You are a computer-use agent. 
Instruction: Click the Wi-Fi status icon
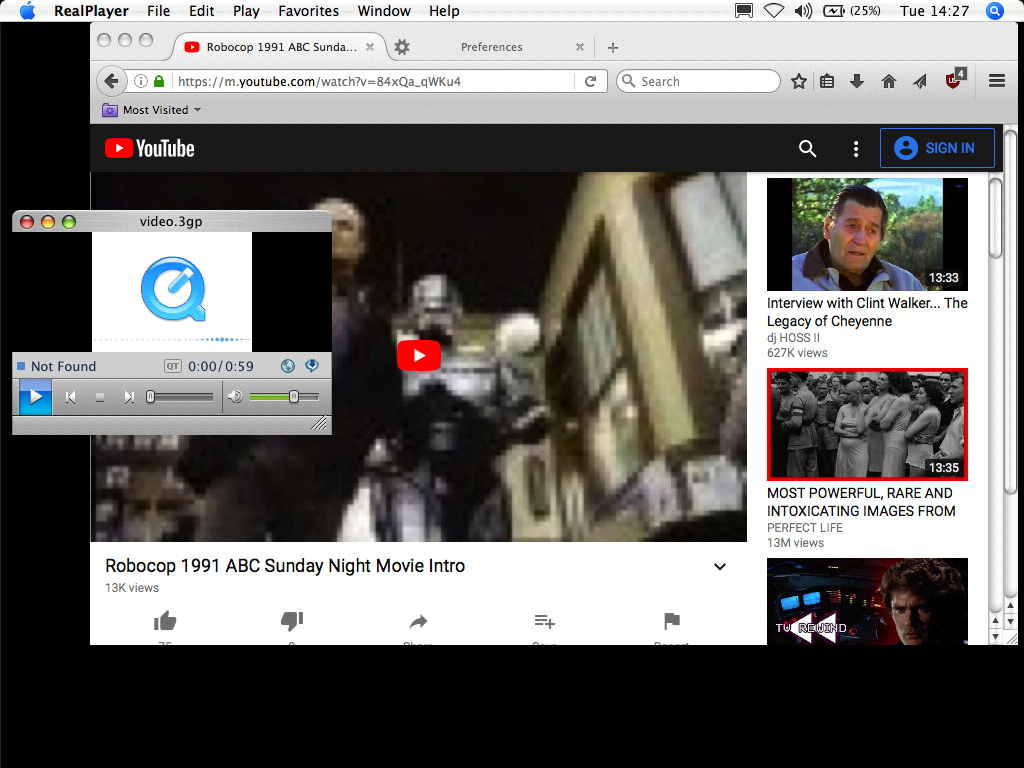coord(774,11)
